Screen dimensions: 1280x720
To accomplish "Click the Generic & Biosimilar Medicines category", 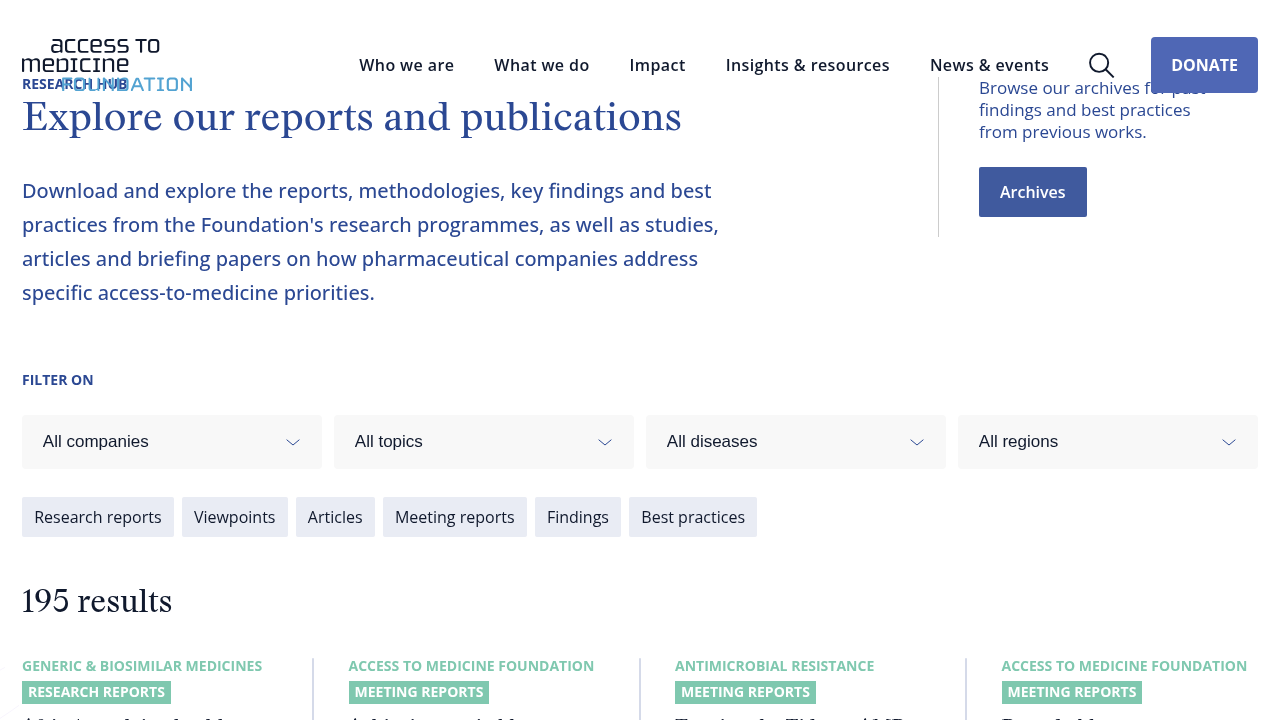I will click(142, 666).
